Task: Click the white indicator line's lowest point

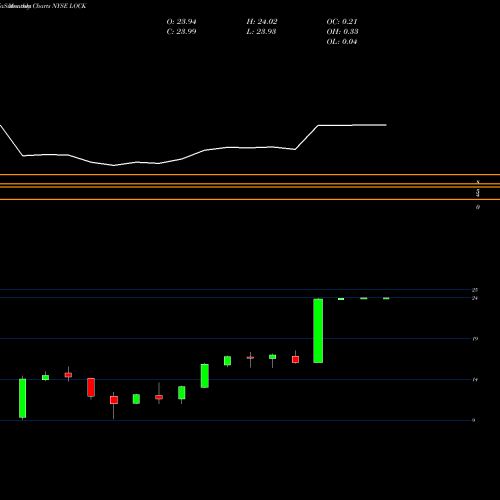Action: point(114,165)
